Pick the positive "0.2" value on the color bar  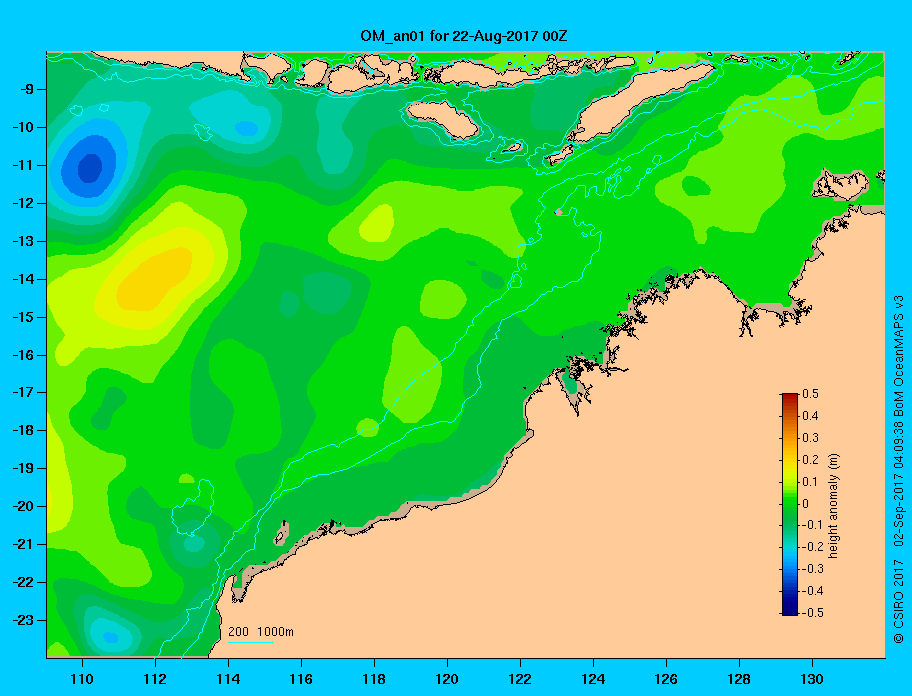(811, 460)
